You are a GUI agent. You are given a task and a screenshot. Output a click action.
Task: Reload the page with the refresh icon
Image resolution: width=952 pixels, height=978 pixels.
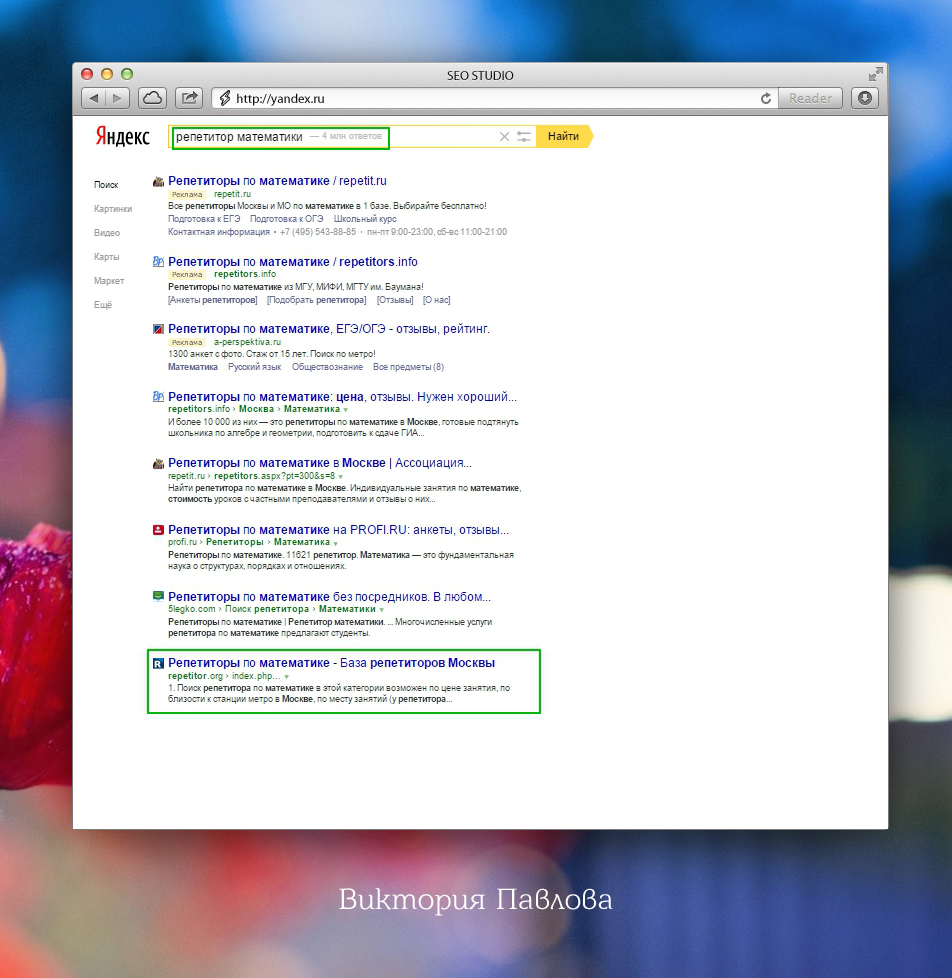point(765,99)
